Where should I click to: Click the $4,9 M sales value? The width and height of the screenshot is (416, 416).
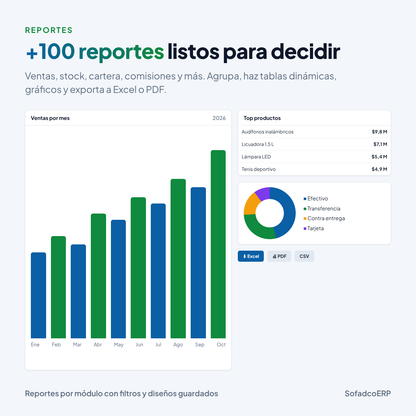coord(379,169)
